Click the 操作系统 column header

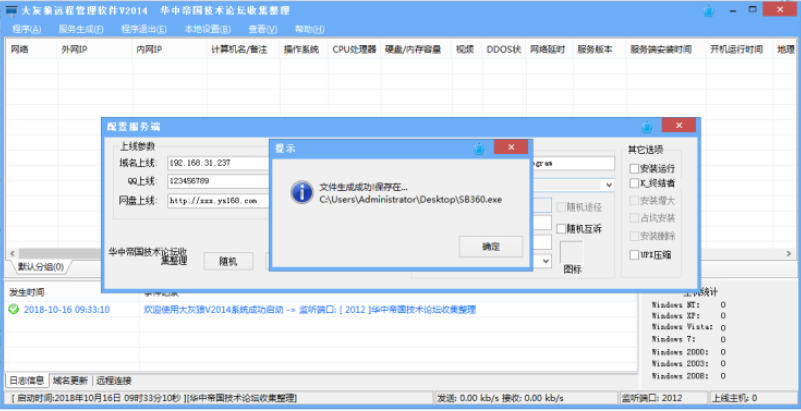click(x=304, y=50)
